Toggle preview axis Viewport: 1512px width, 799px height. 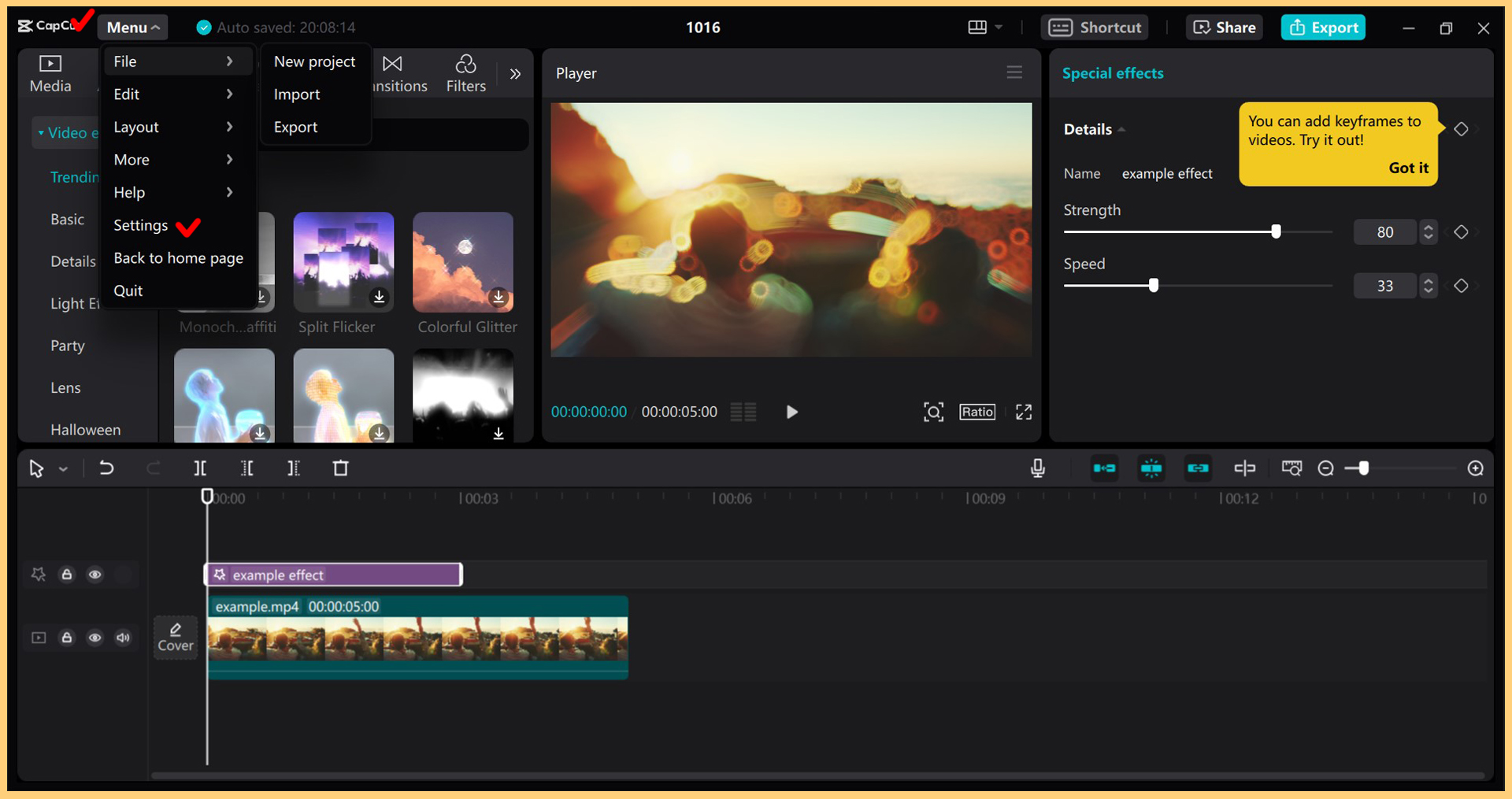[x=1245, y=468]
